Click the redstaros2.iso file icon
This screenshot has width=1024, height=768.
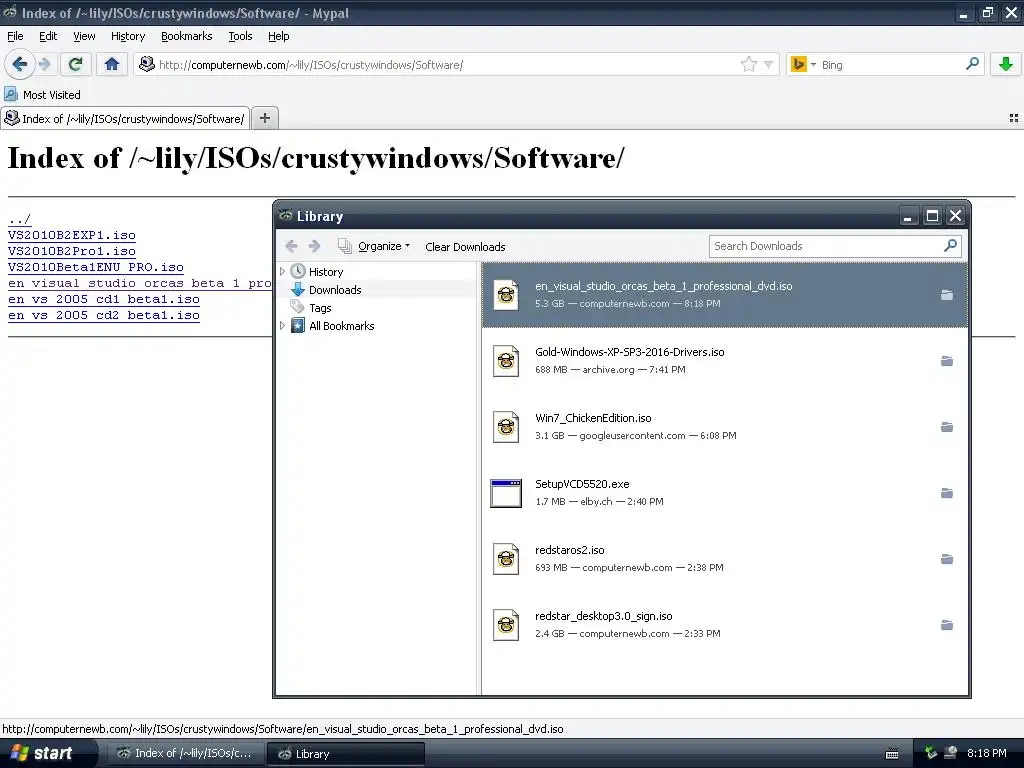(505, 559)
